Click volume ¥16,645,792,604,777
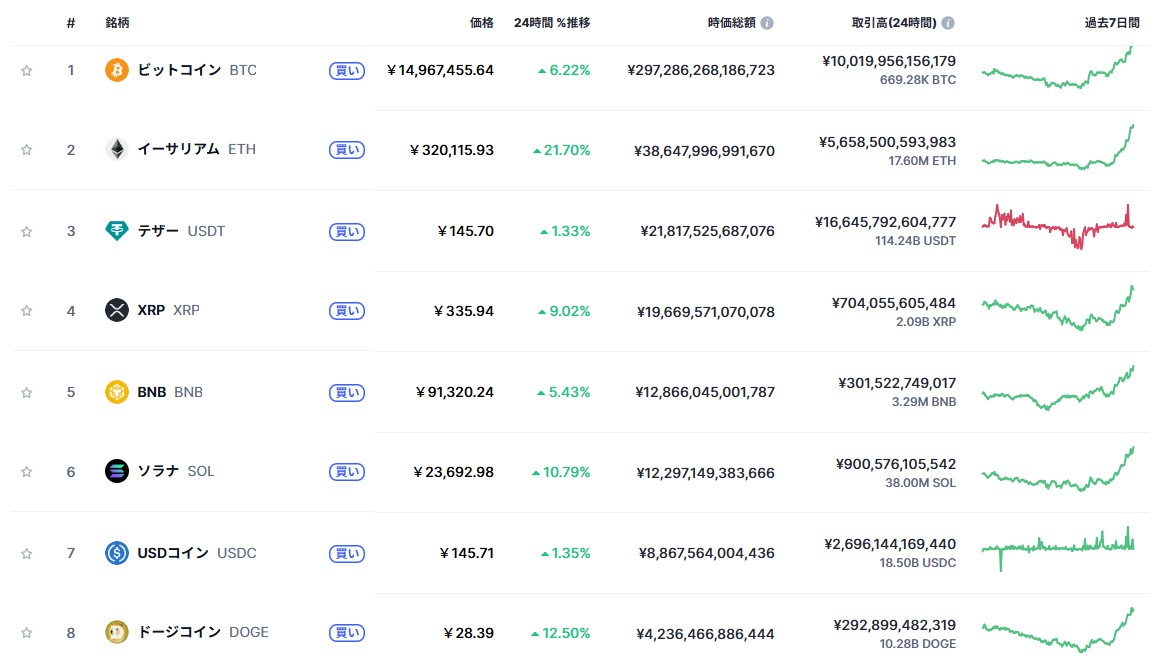The image size is (1162, 658). click(886, 222)
